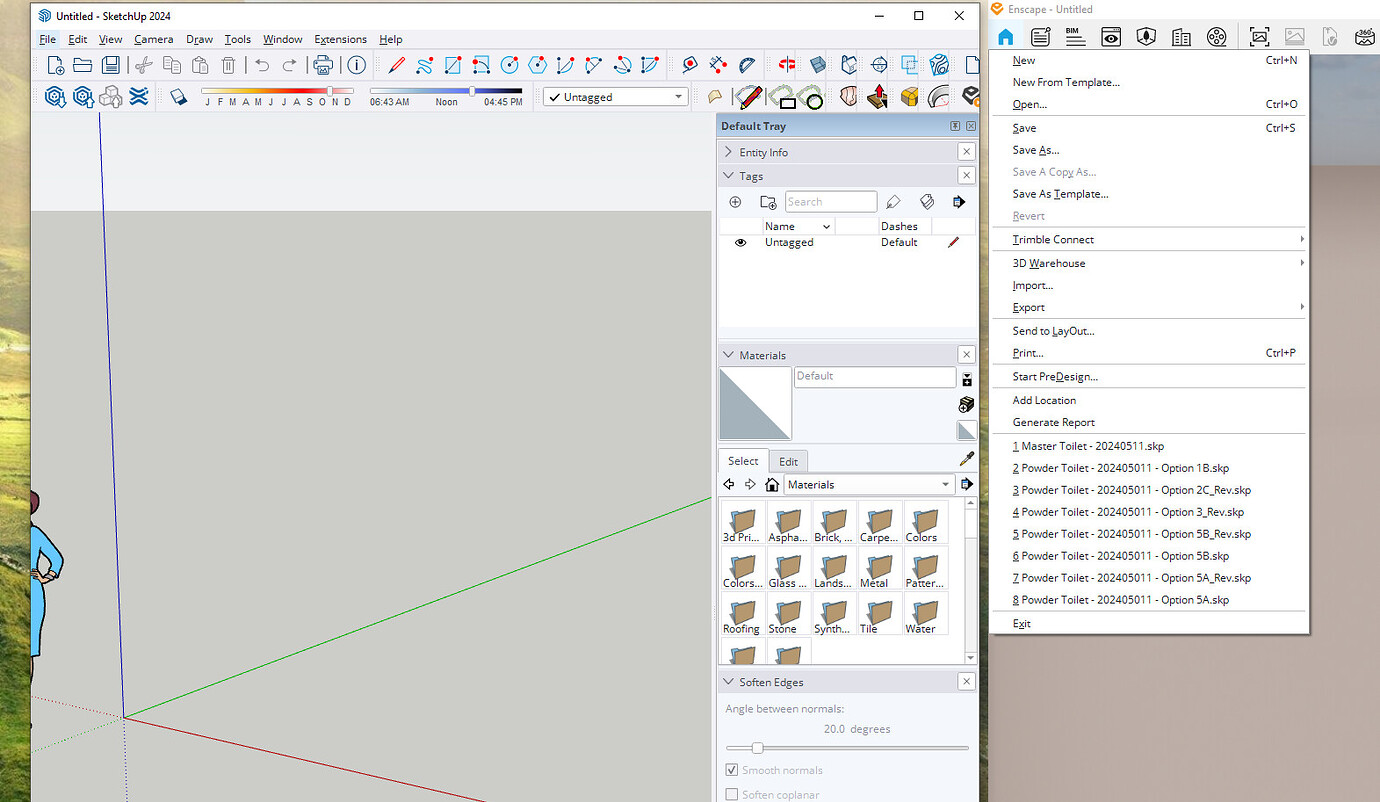Select the Tape Measure tool
The width and height of the screenshot is (1380, 802).
click(x=689, y=65)
